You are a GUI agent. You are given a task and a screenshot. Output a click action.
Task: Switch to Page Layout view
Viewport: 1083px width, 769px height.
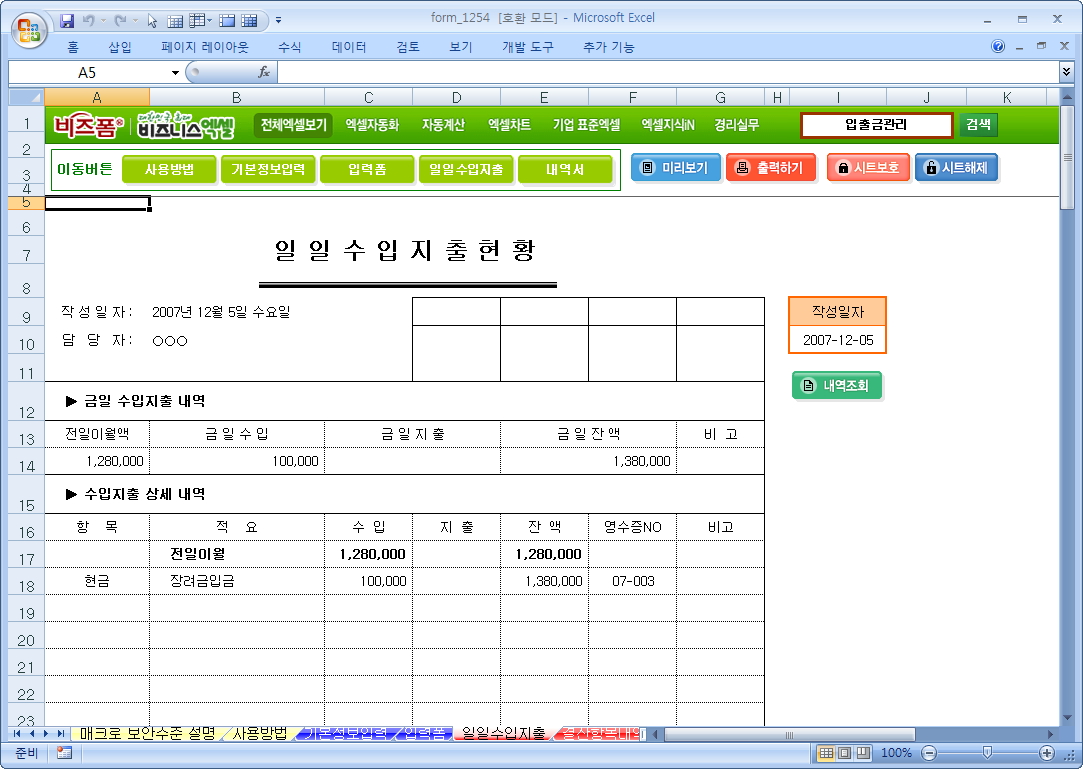[844, 753]
